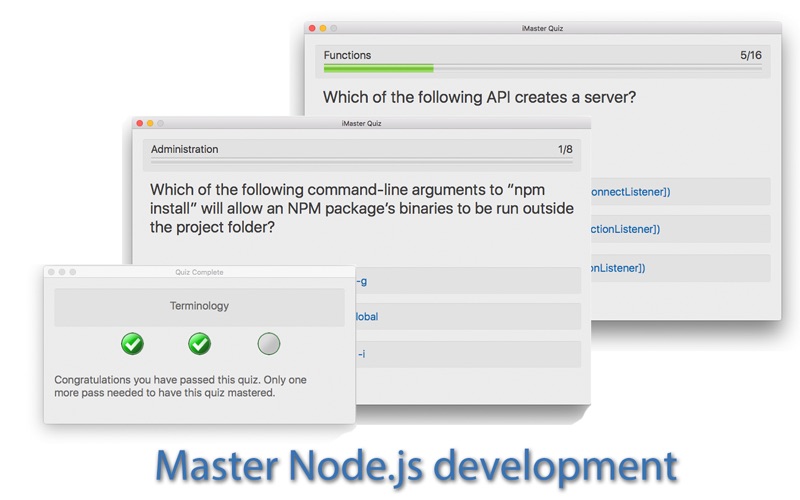Close the Functions quiz window with red button
Image resolution: width=800 pixels, height=500 pixels.
[312, 28]
